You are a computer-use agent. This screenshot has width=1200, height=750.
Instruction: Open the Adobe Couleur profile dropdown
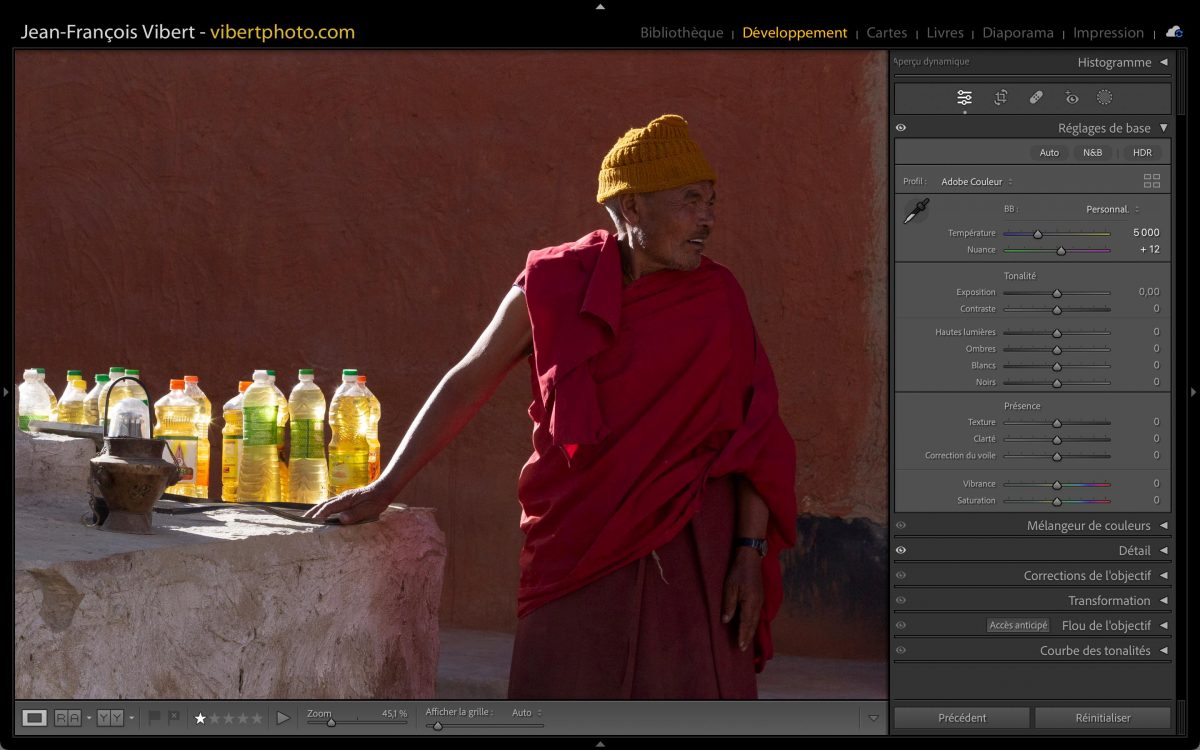(x=976, y=181)
